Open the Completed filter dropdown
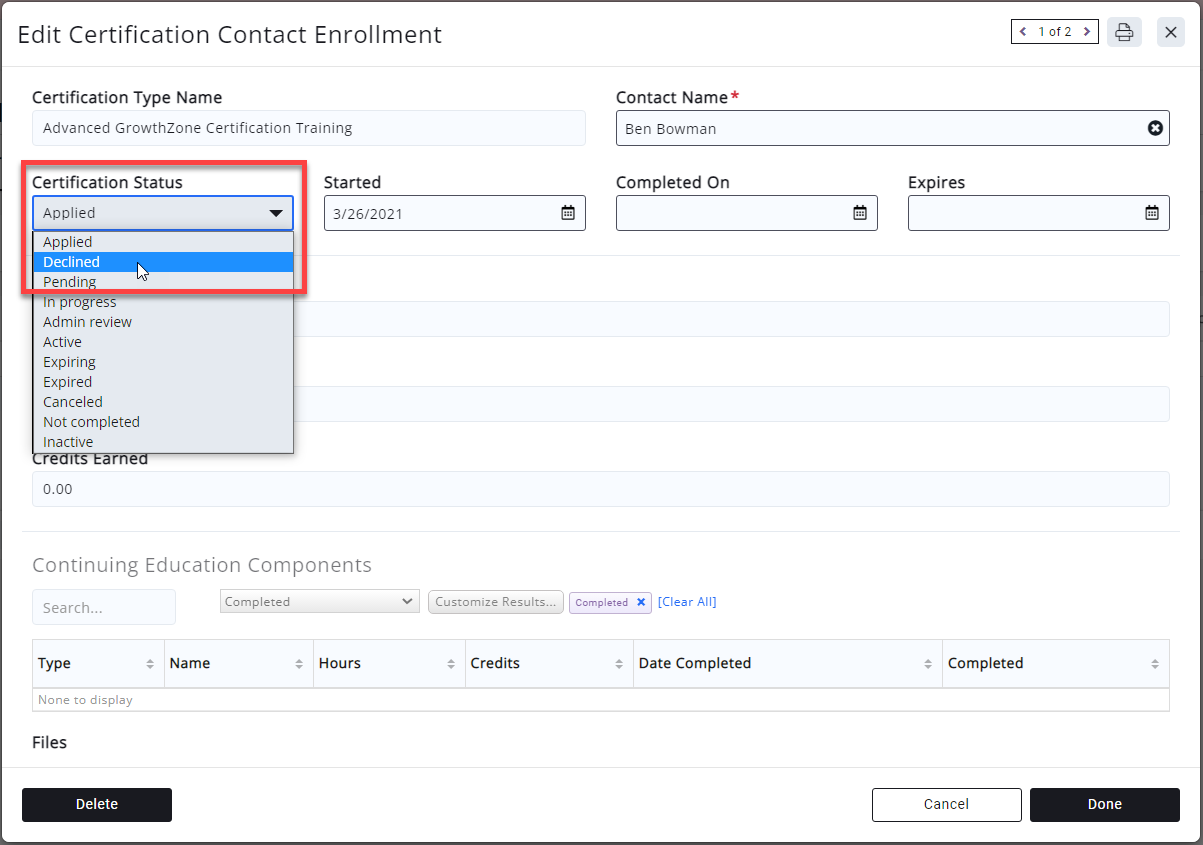This screenshot has height=845, width=1203. tap(319, 602)
